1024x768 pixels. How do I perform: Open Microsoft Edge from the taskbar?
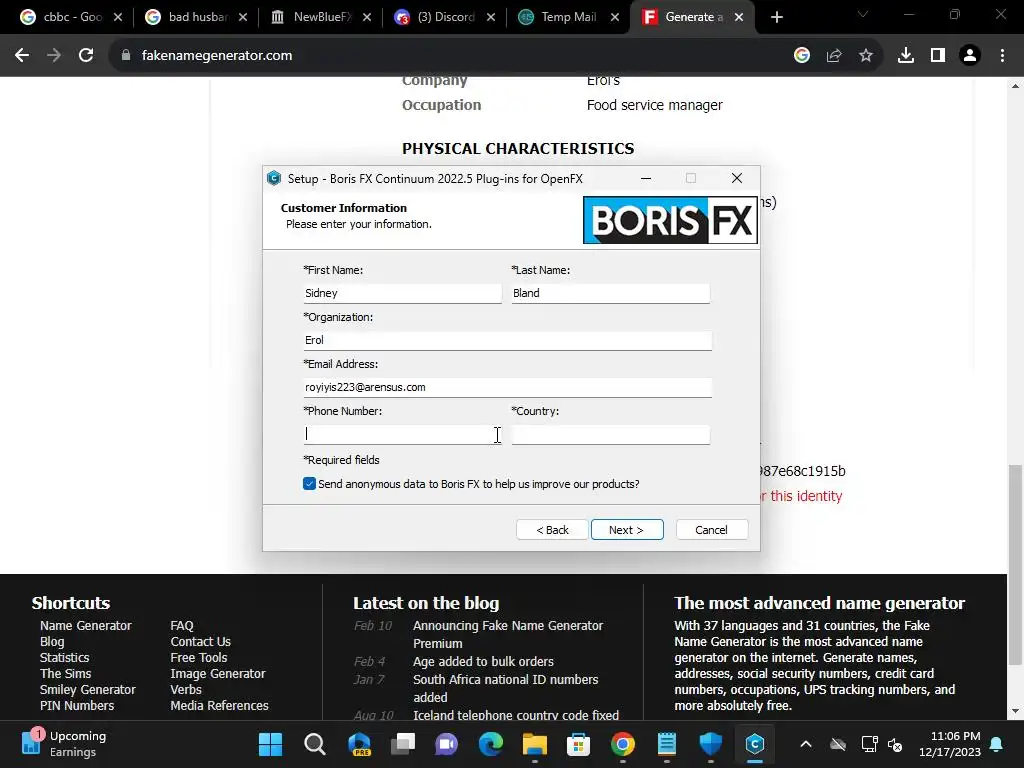[490, 744]
